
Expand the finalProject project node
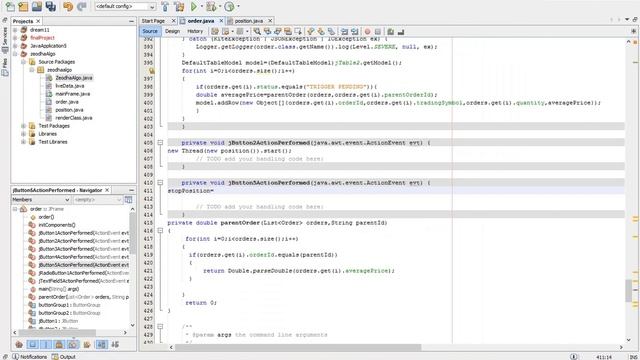pyautogui.click(x=15, y=38)
